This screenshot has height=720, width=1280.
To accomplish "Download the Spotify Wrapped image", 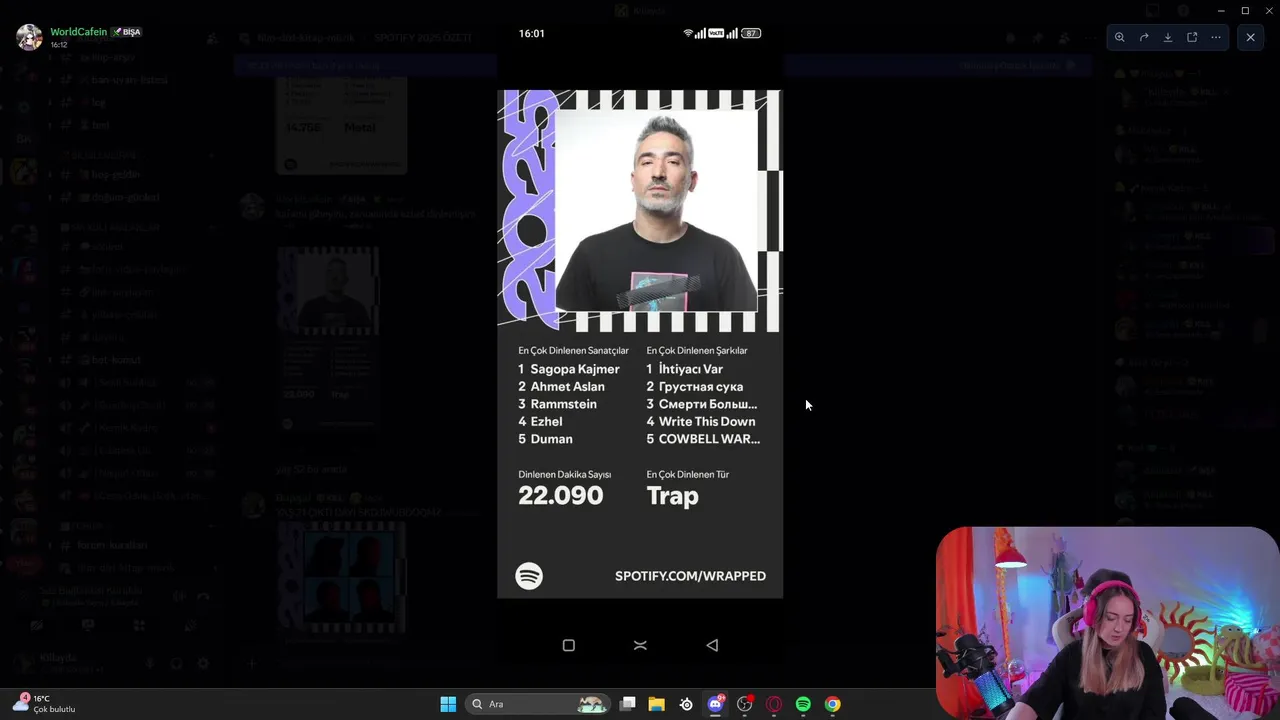I will [1168, 37].
